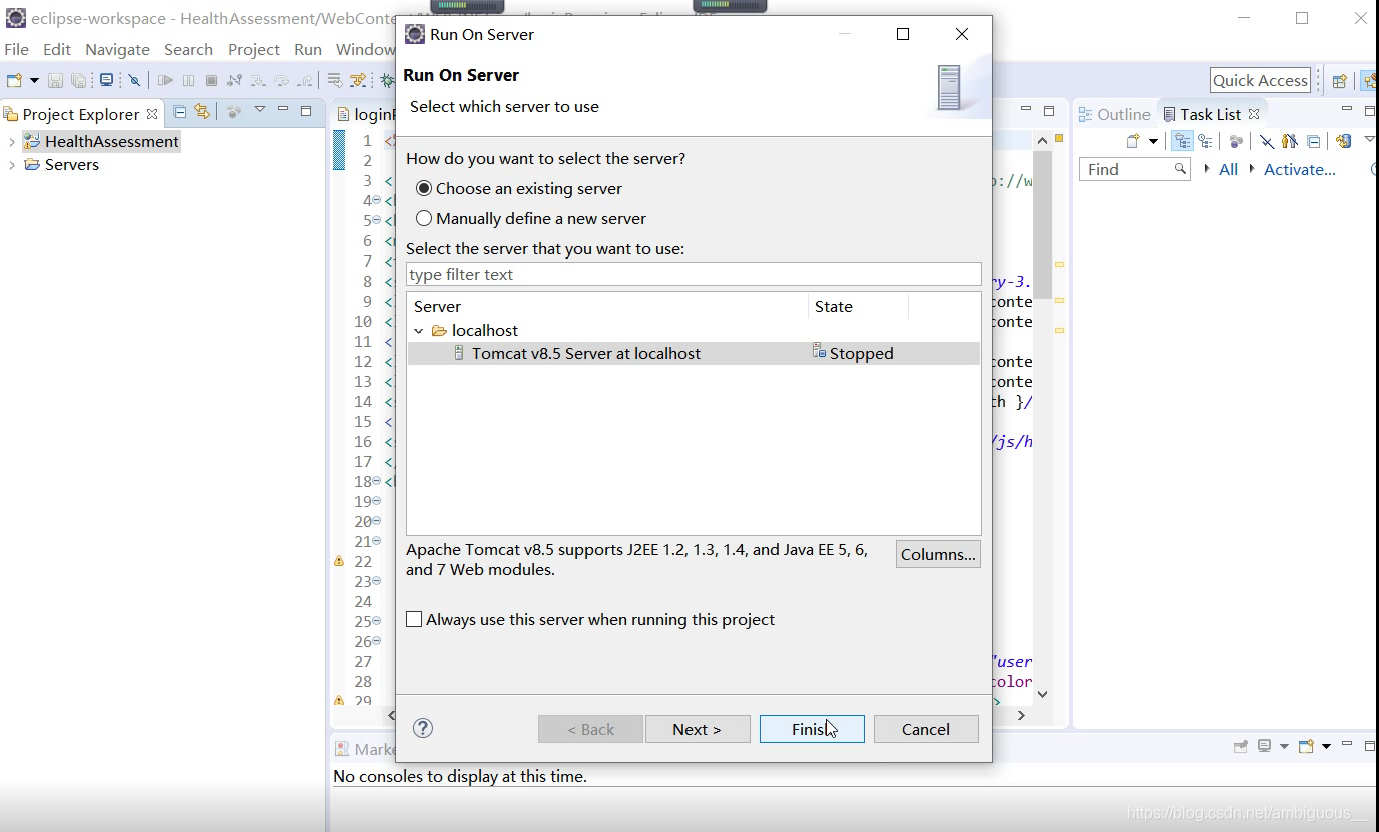Screen dimensions: 1379x832
Task: Click the Activate... link in Task List
Action: click(x=1299, y=169)
